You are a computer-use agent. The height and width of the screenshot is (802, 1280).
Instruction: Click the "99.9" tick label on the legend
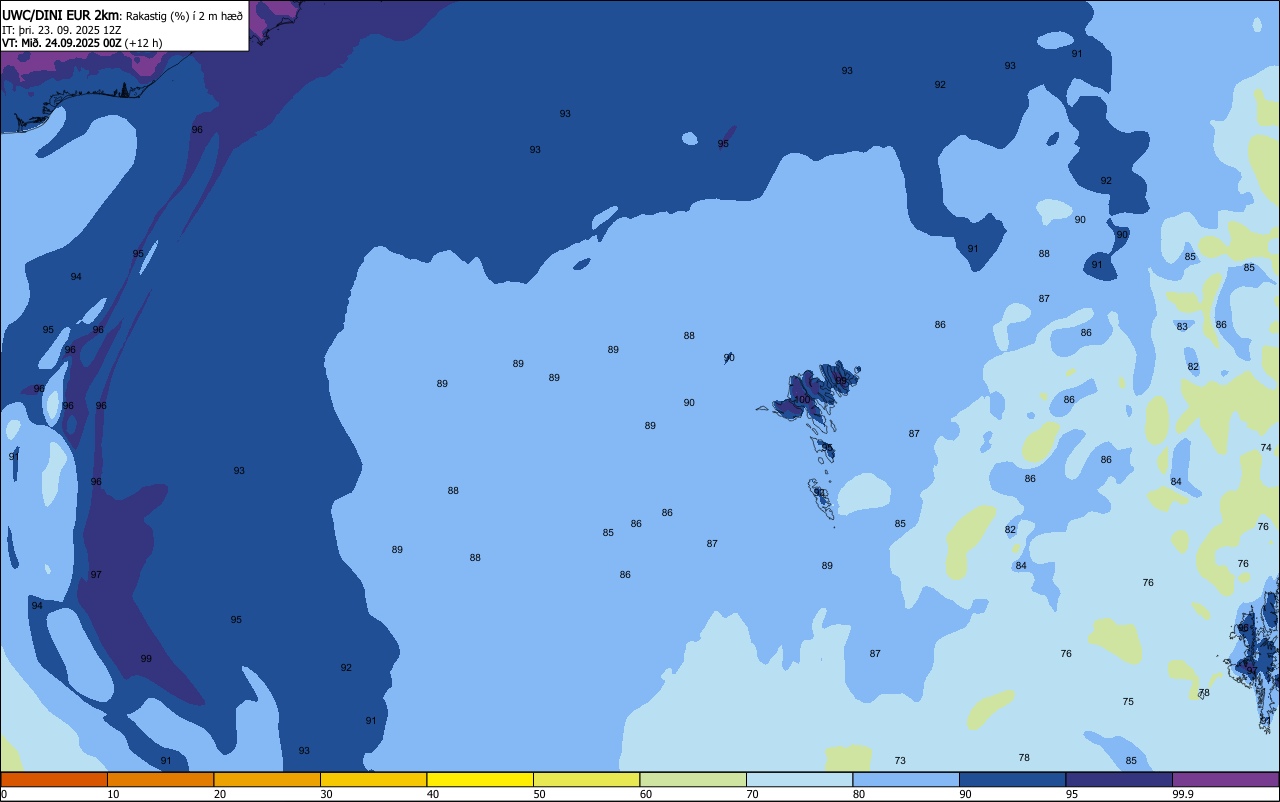click(x=1183, y=794)
